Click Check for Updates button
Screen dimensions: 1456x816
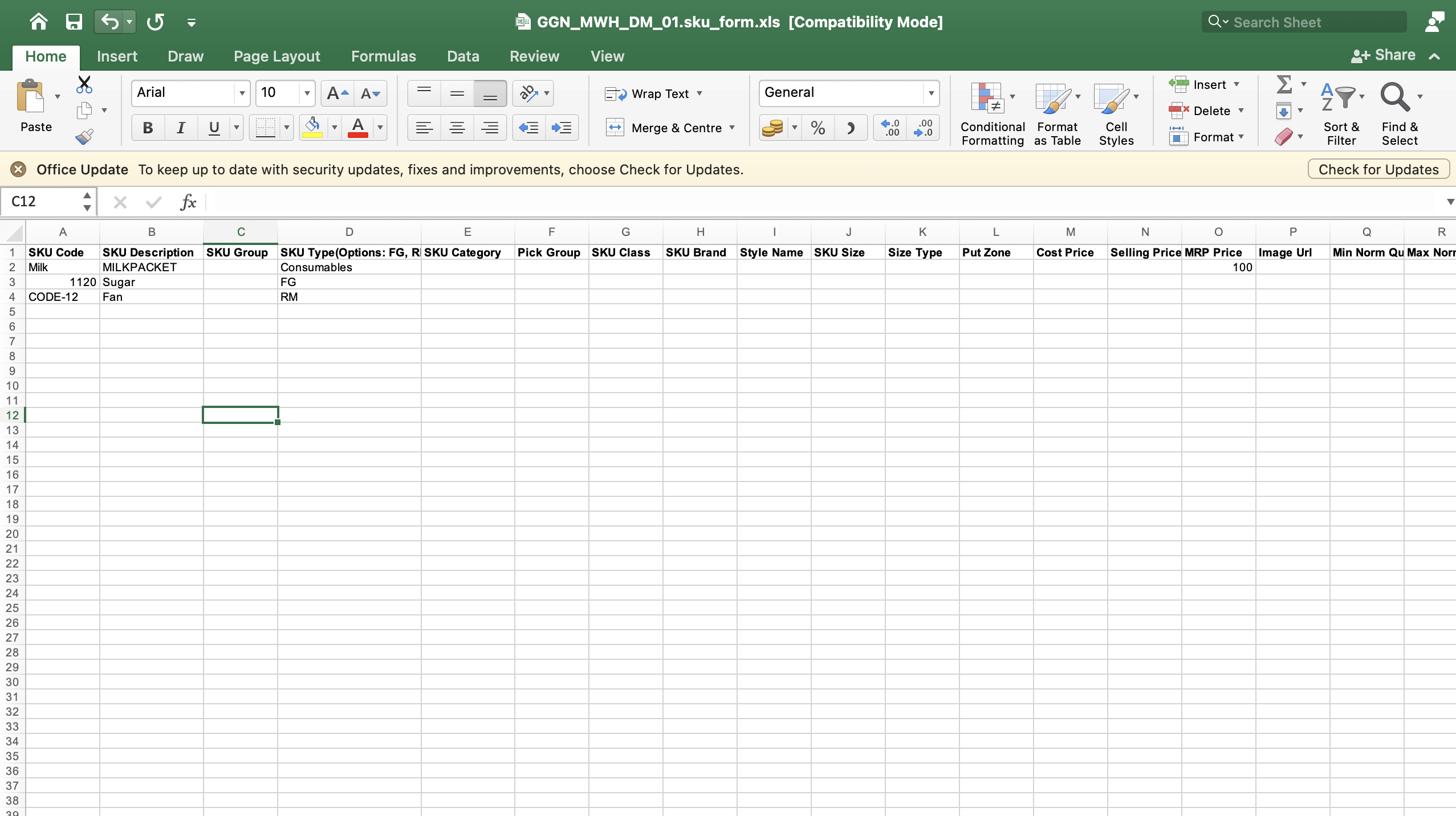coord(1378,169)
